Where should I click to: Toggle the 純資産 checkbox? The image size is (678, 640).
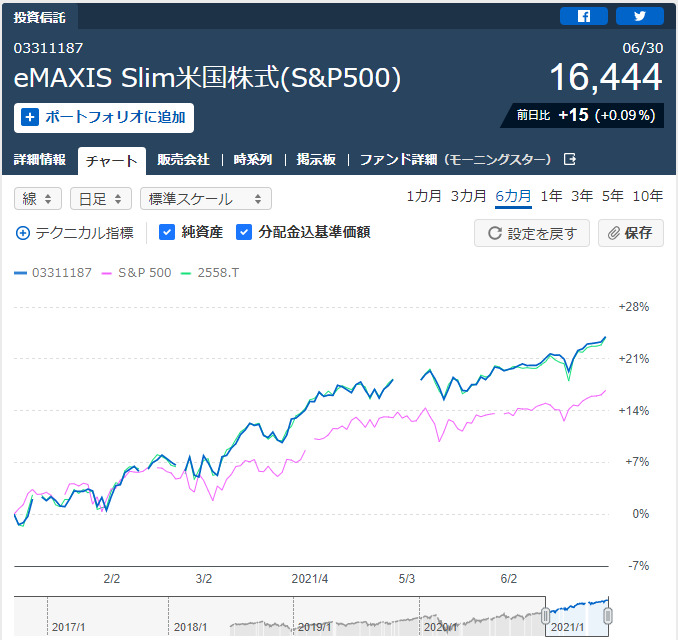click(167, 232)
